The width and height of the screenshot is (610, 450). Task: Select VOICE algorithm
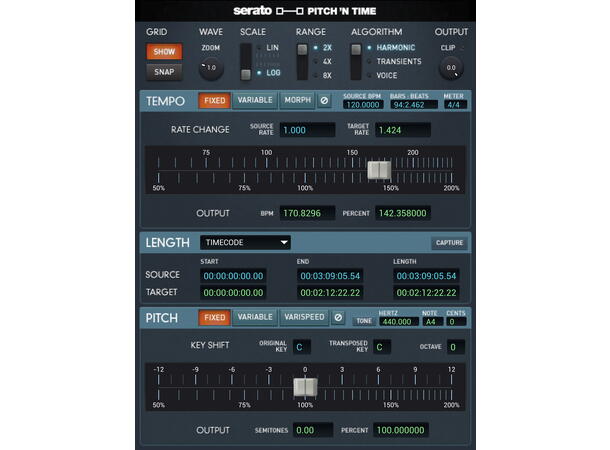point(387,75)
